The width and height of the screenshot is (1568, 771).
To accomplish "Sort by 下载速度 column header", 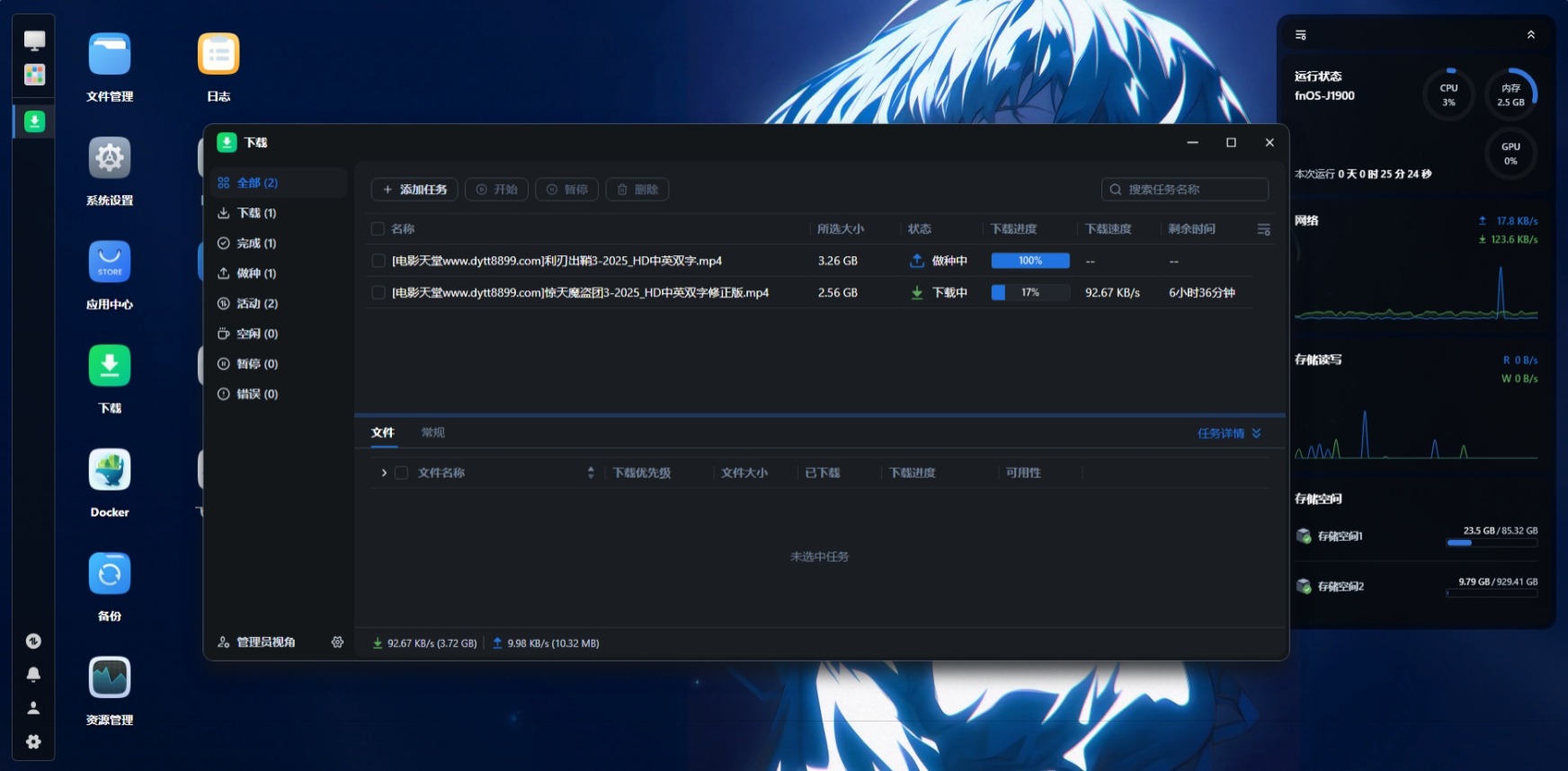I will 1108,229.
